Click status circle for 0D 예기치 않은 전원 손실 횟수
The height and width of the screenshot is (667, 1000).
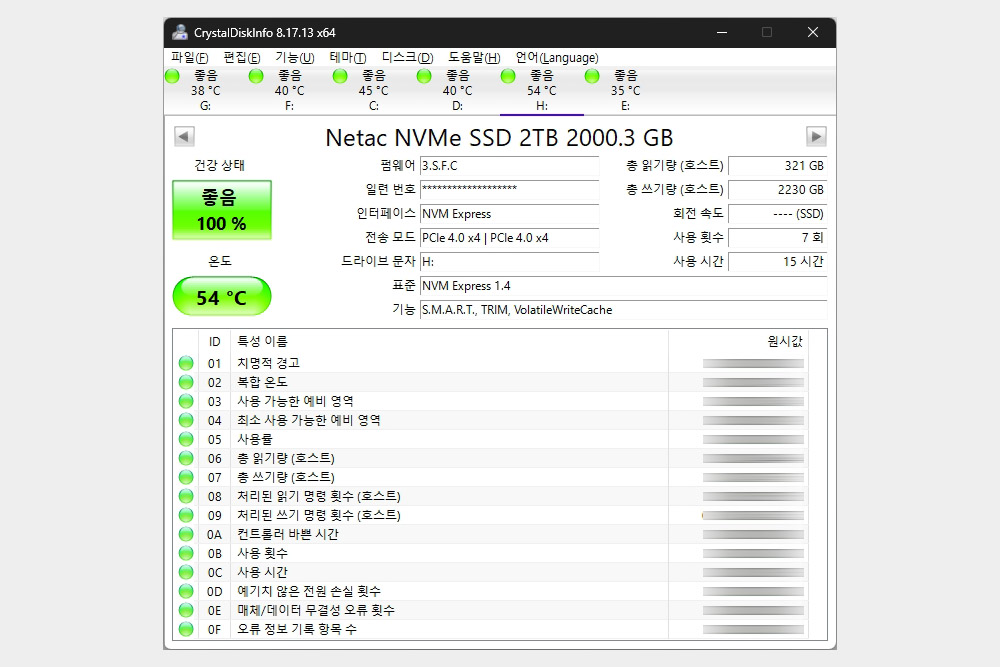coord(186,591)
